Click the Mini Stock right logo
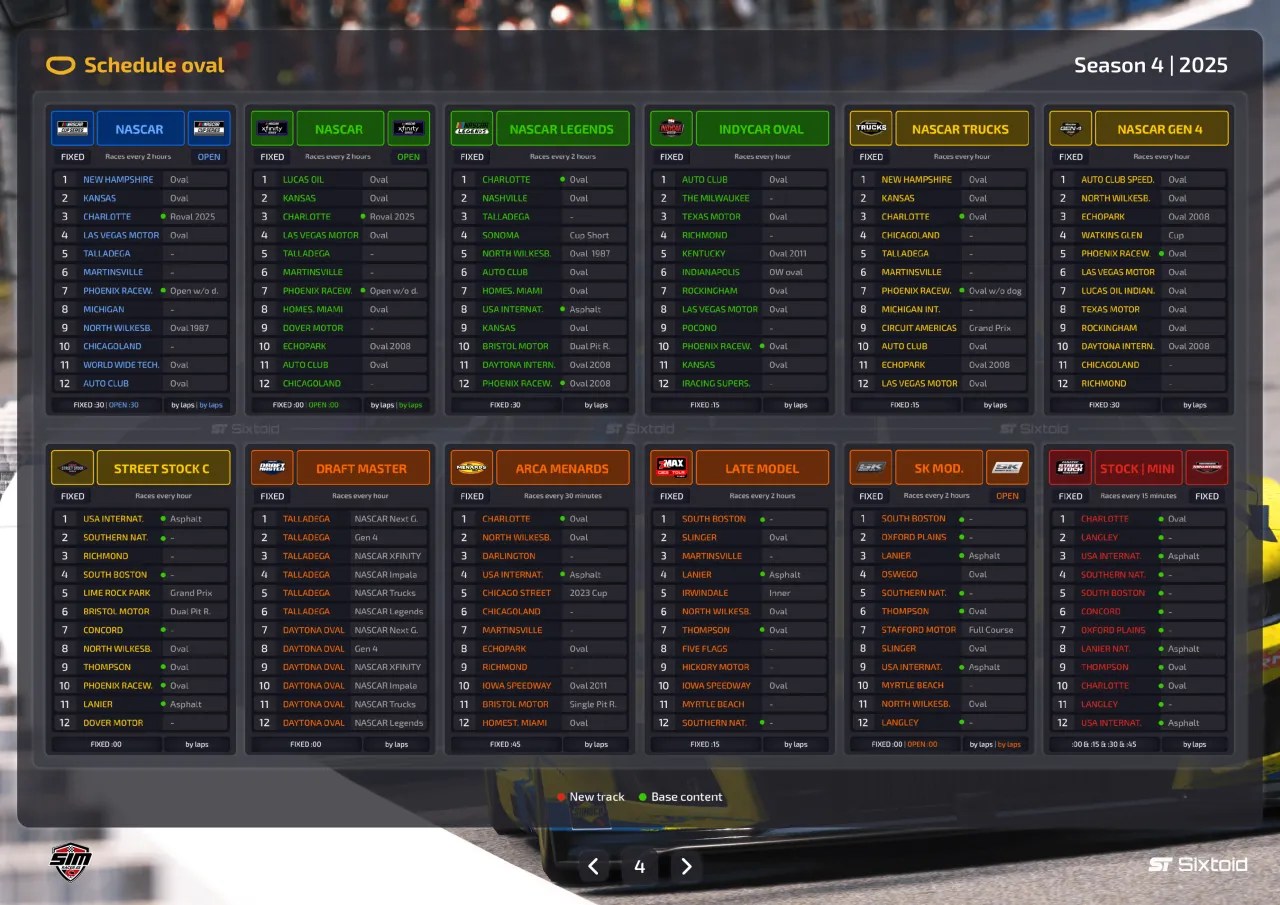The width and height of the screenshot is (1280, 905). [1206, 468]
